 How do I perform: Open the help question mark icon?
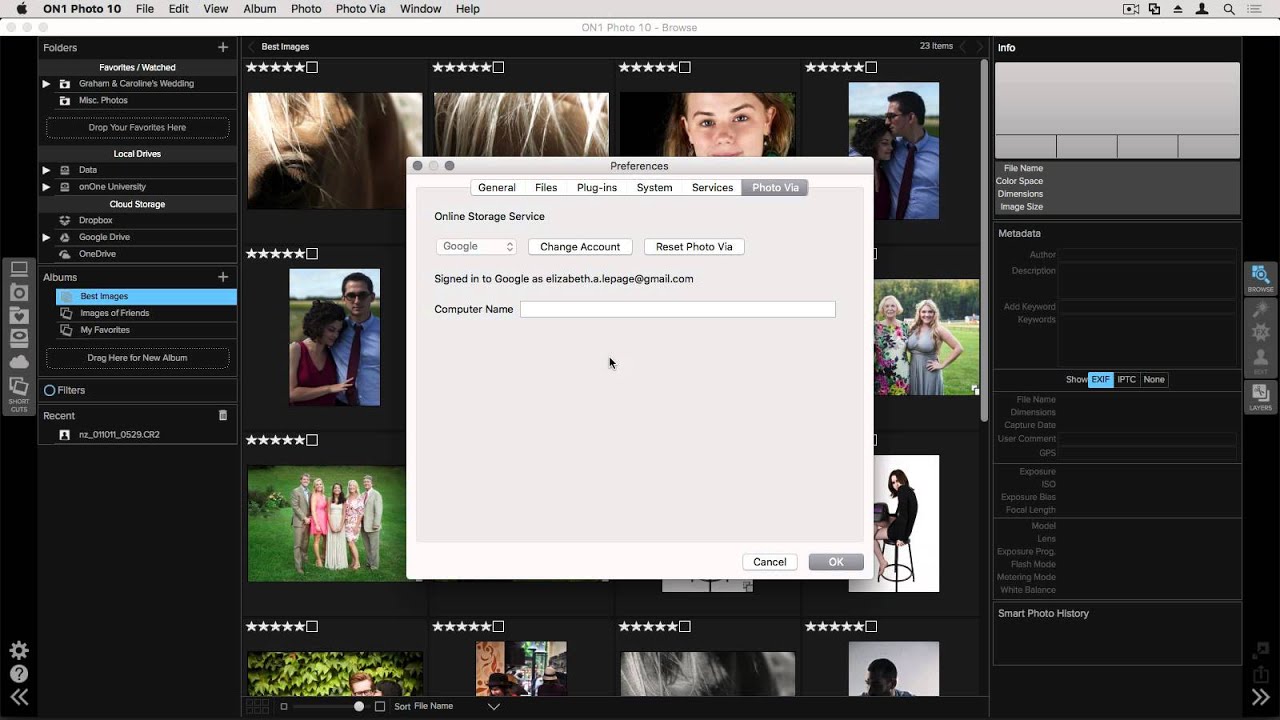point(19,674)
